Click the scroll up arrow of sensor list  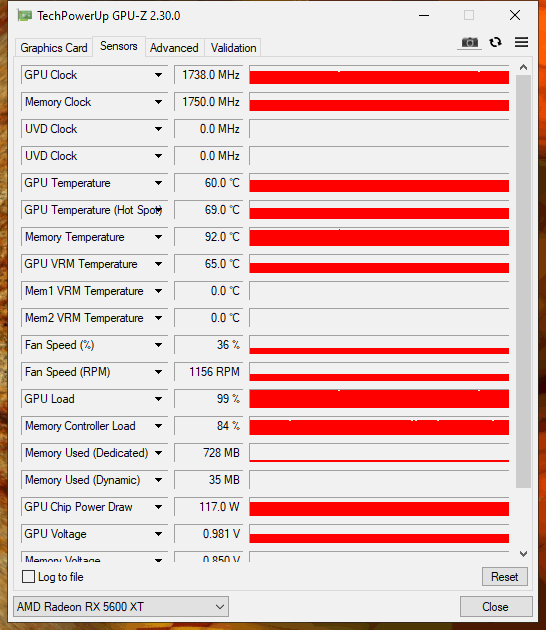[523, 67]
